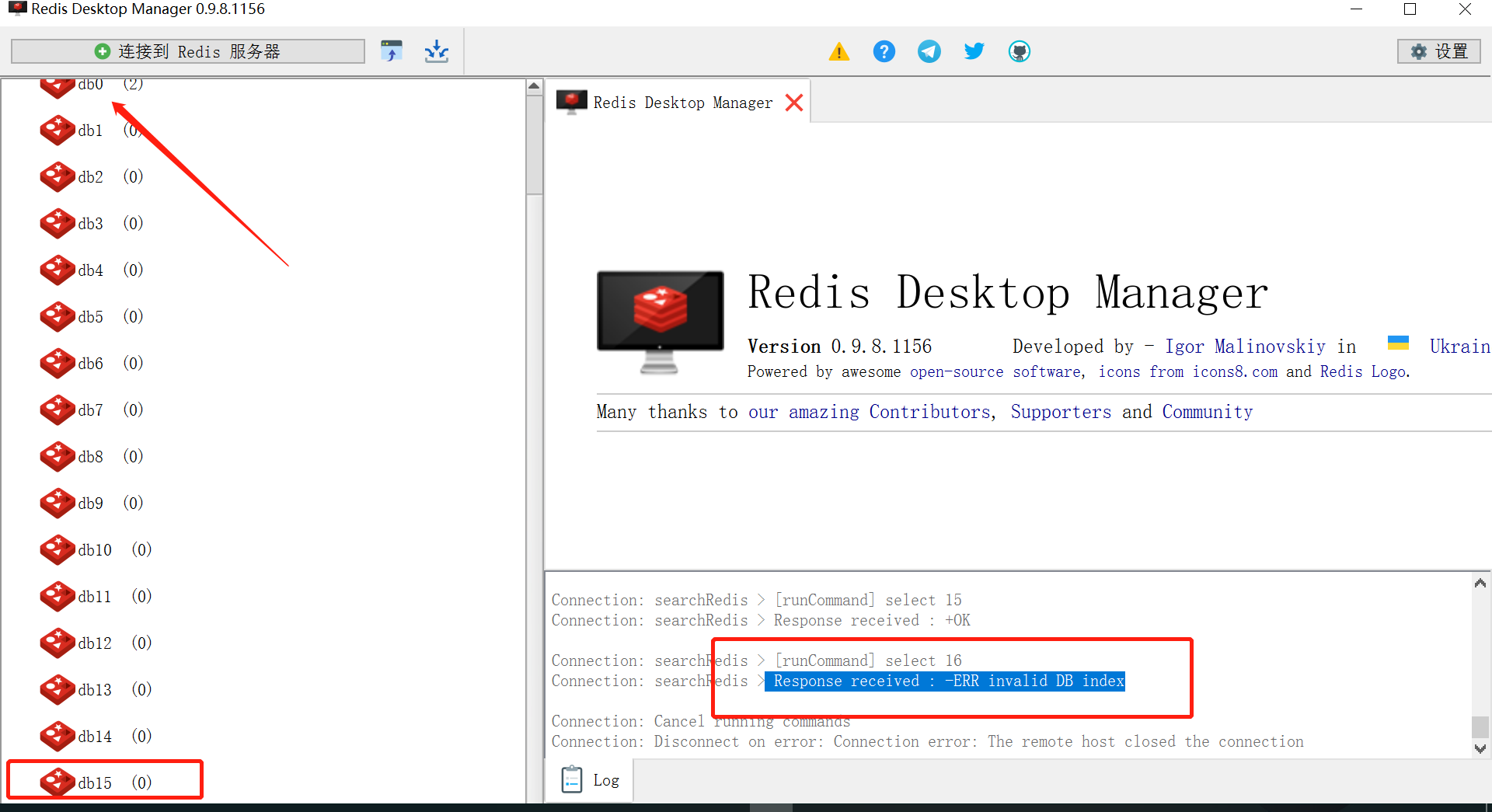This screenshot has width=1492, height=812.
Task: Click the warning triangle icon
Action: pyautogui.click(x=838, y=51)
